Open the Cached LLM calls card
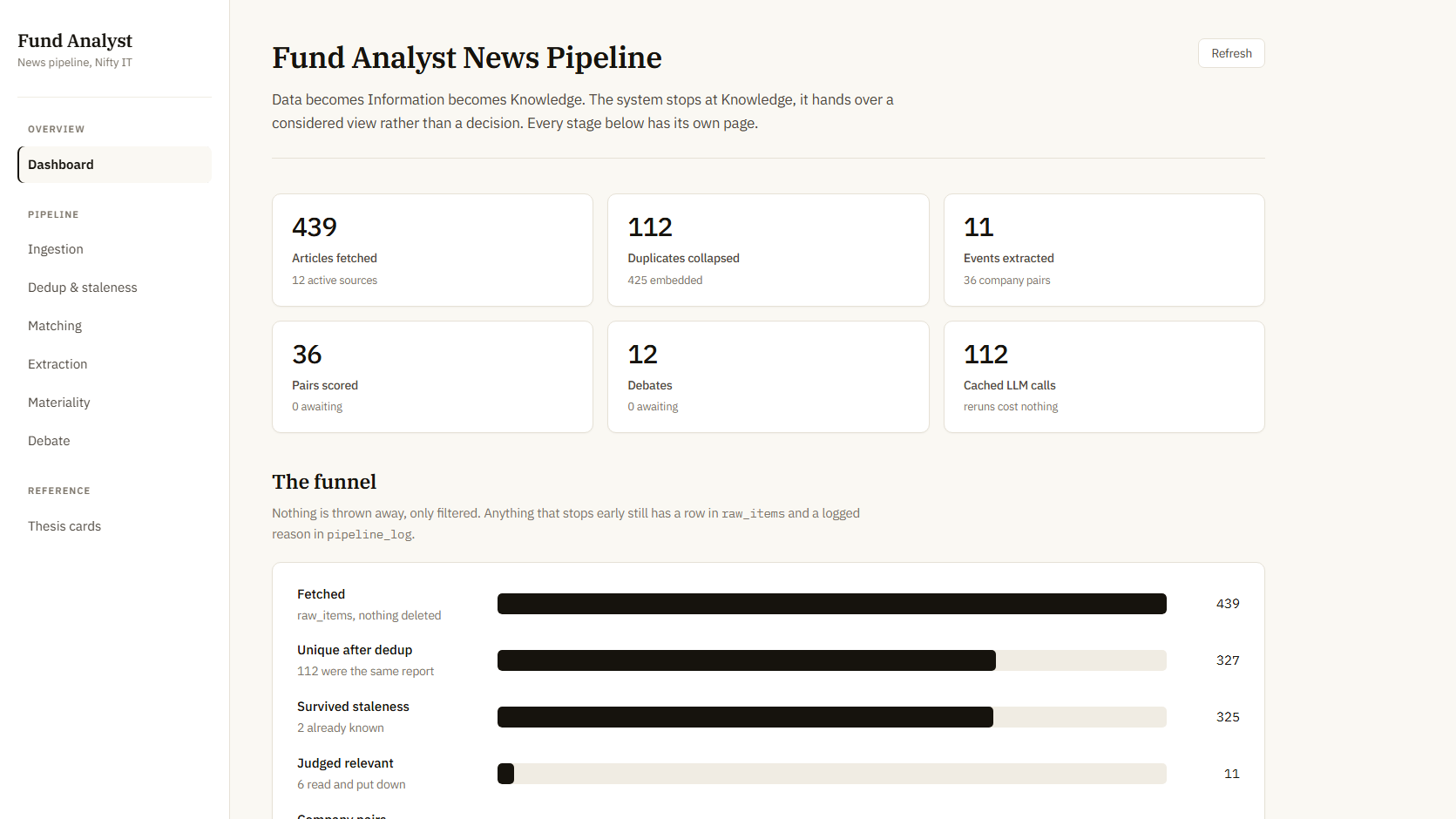Screen dimensions: 1456x819 coord(1104,376)
